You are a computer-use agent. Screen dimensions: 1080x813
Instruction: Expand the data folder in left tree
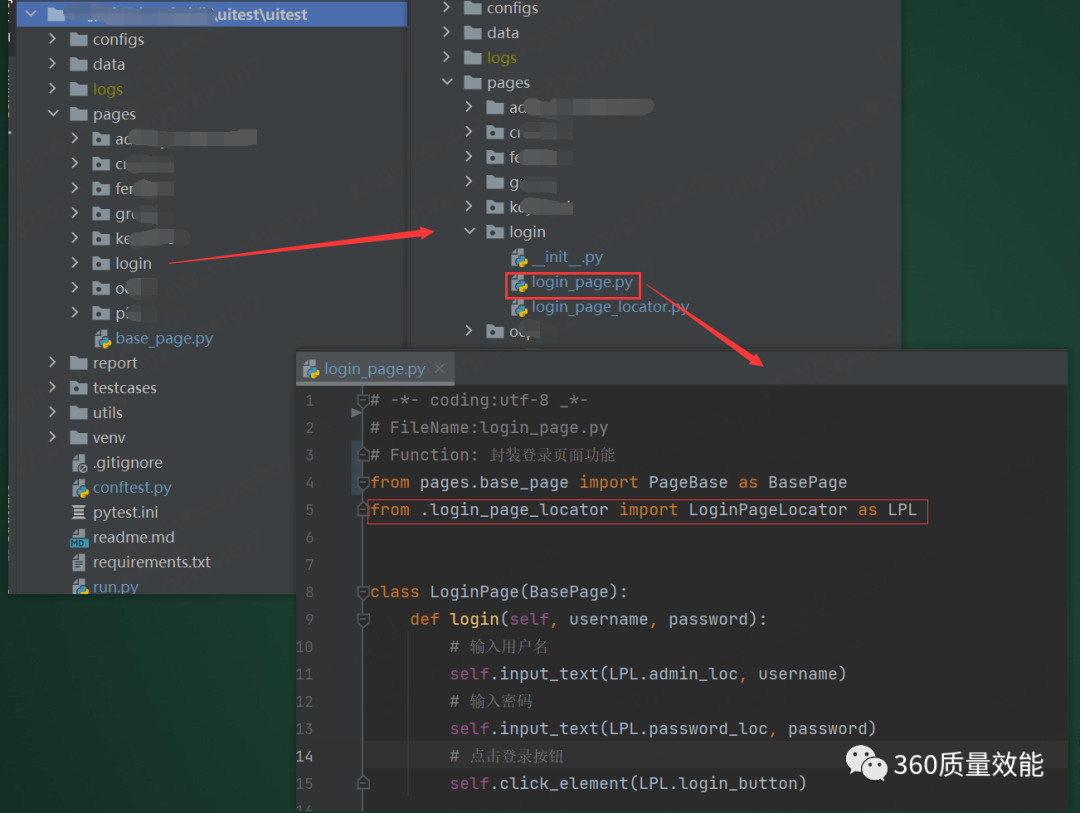click(52, 64)
